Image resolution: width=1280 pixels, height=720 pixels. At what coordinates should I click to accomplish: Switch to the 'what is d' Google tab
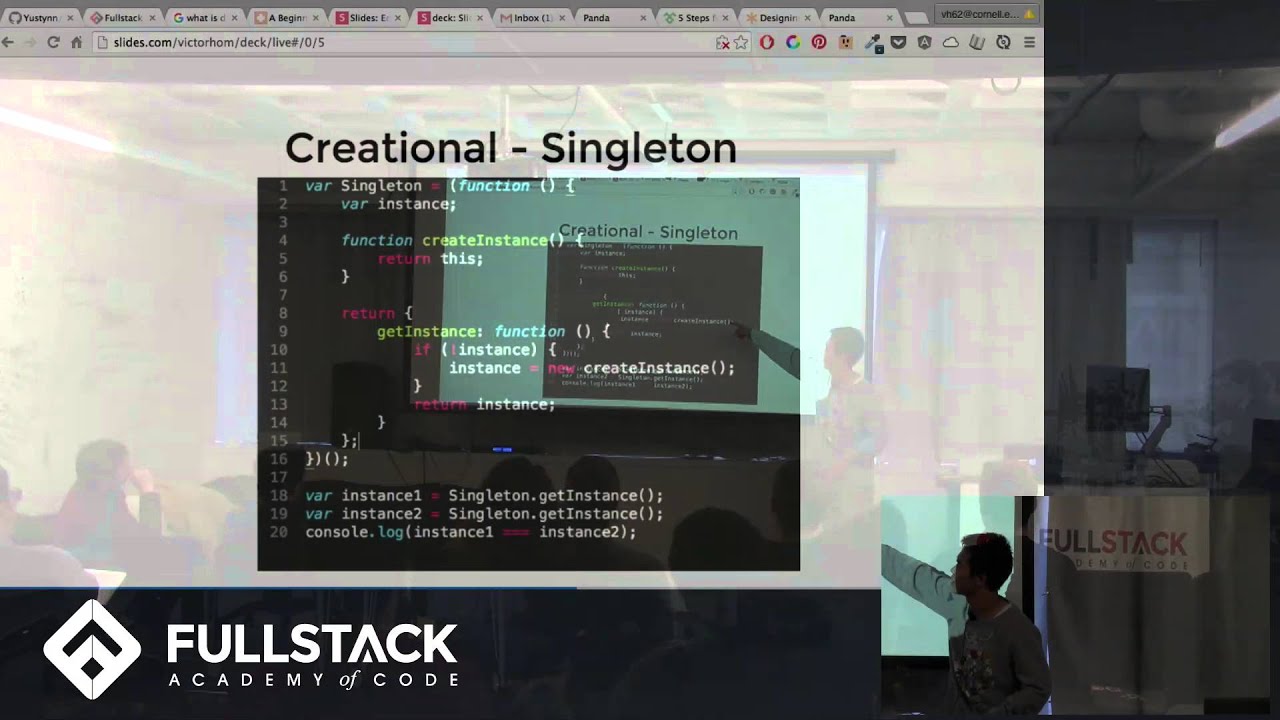click(204, 17)
